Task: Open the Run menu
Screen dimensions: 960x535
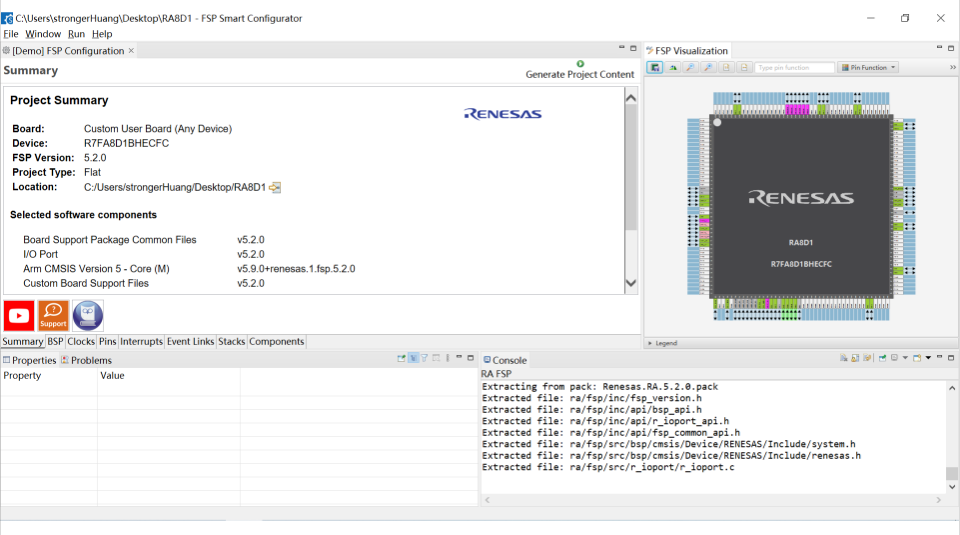Action: [x=76, y=34]
